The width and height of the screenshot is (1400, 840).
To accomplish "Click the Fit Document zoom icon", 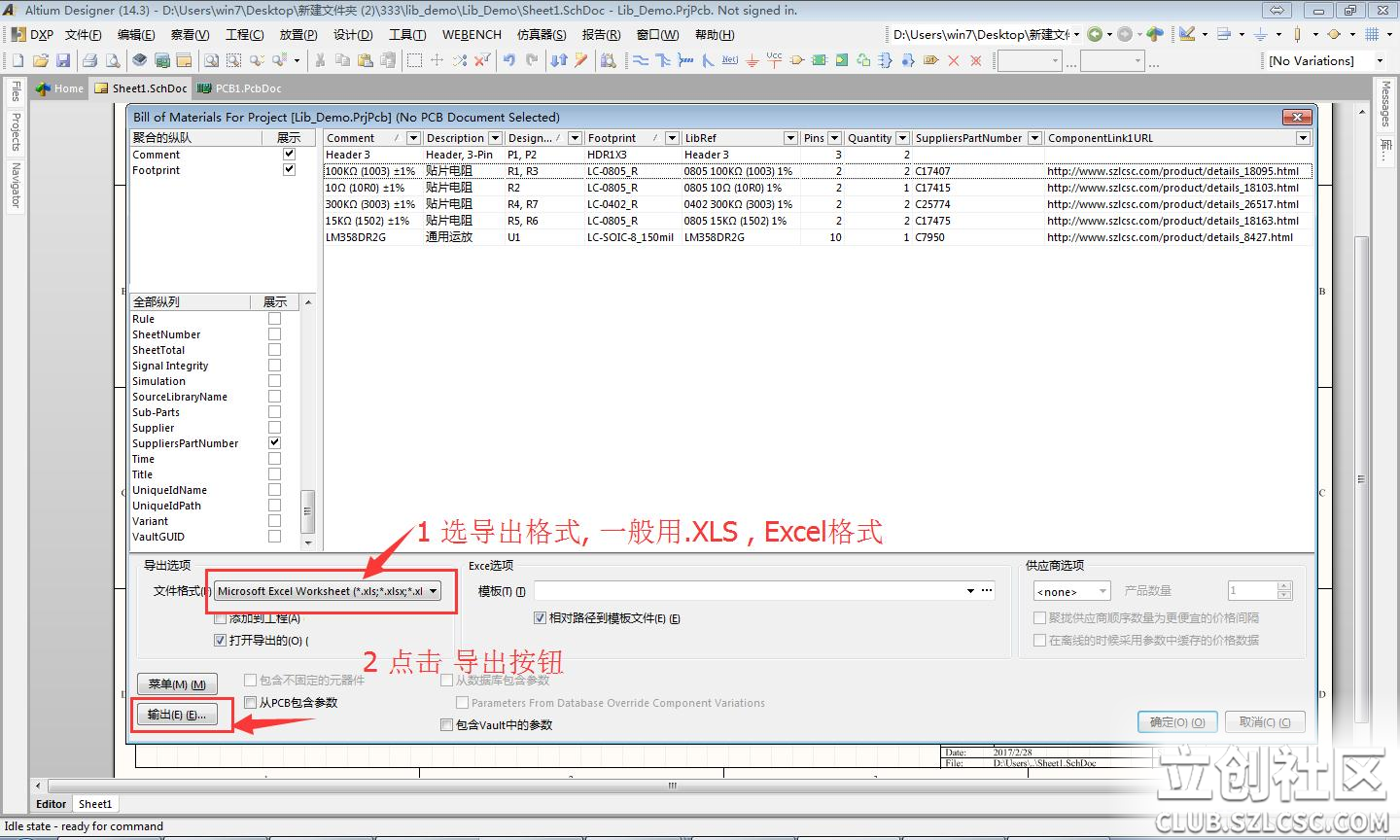I will (210, 60).
